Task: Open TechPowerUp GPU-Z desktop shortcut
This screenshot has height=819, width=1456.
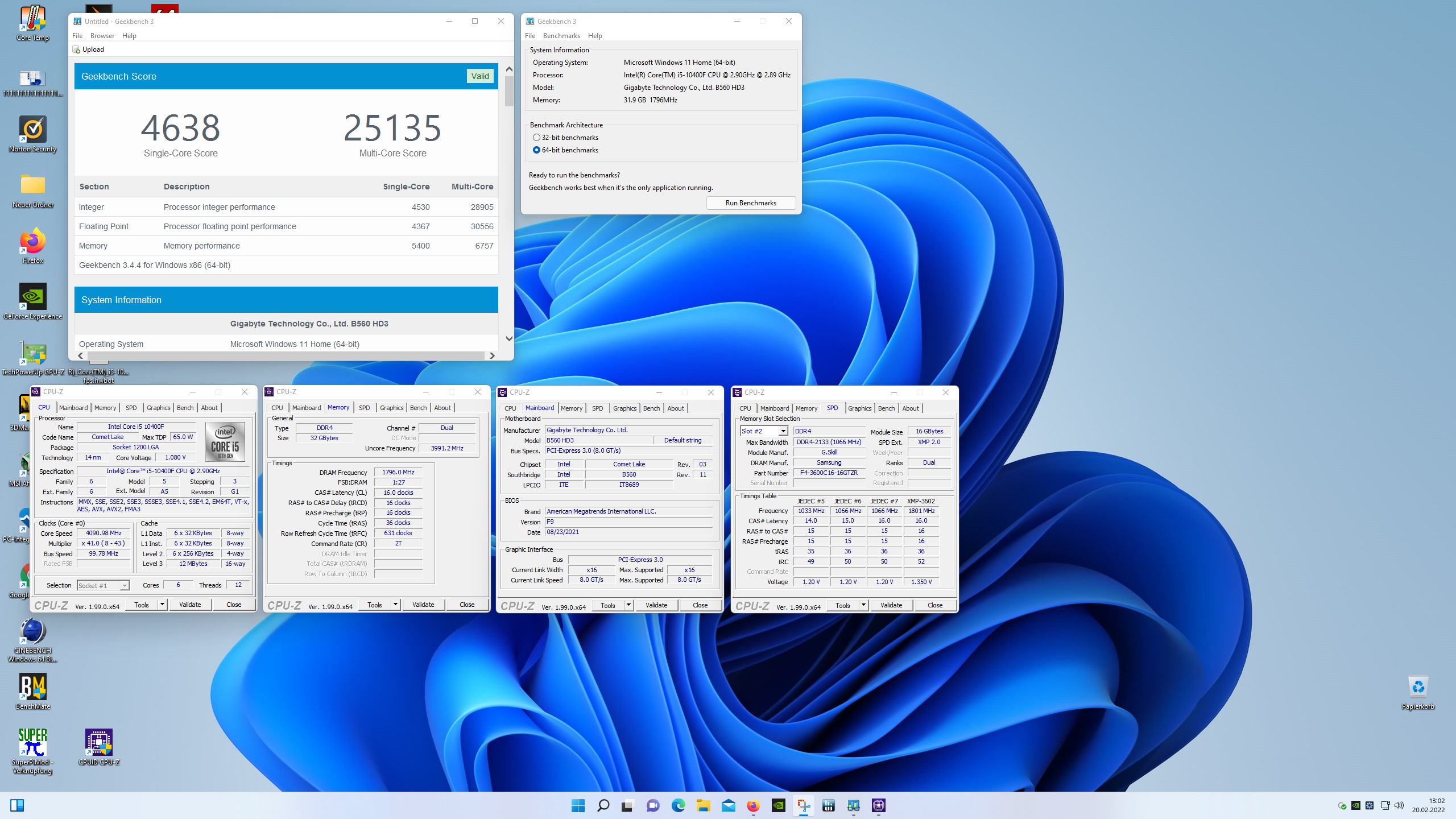Action: click(32, 357)
